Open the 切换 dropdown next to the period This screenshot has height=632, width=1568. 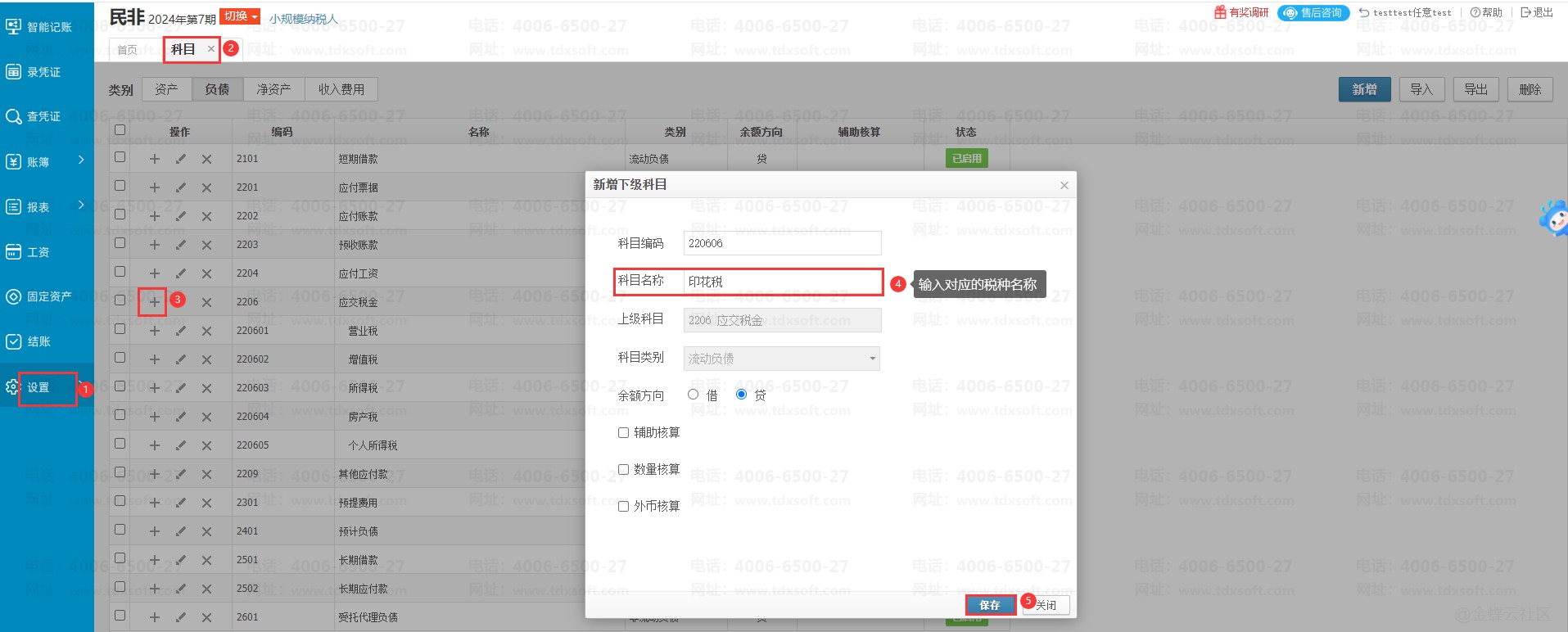[240, 16]
